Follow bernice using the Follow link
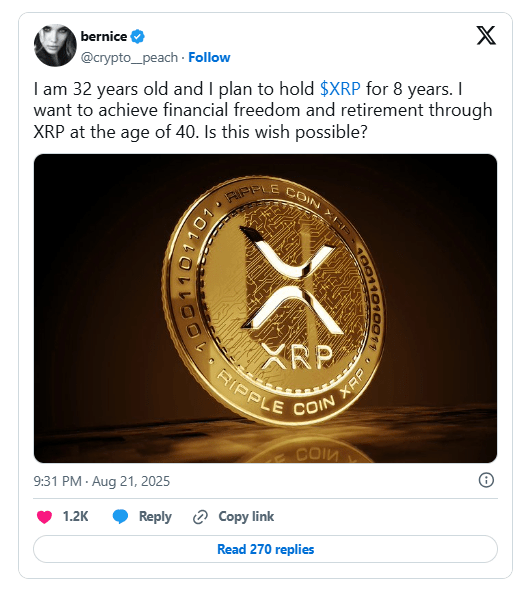This screenshot has width=527, height=593. (x=209, y=57)
